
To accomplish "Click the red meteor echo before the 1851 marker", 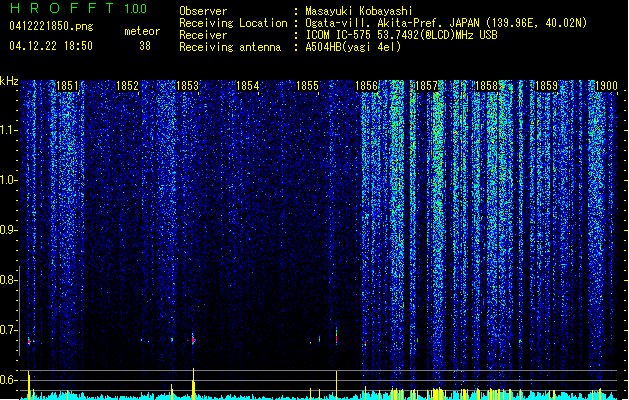I will click(29, 342).
